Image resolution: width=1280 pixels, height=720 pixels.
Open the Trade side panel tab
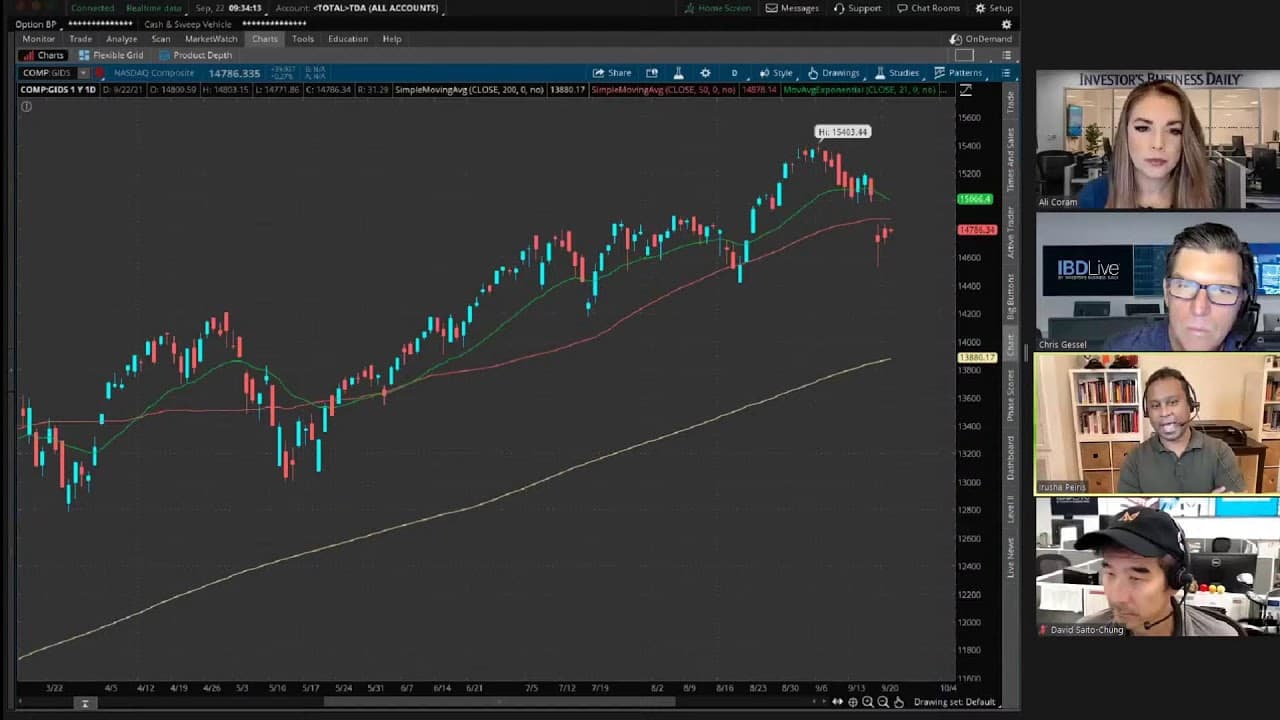point(1010,101)
